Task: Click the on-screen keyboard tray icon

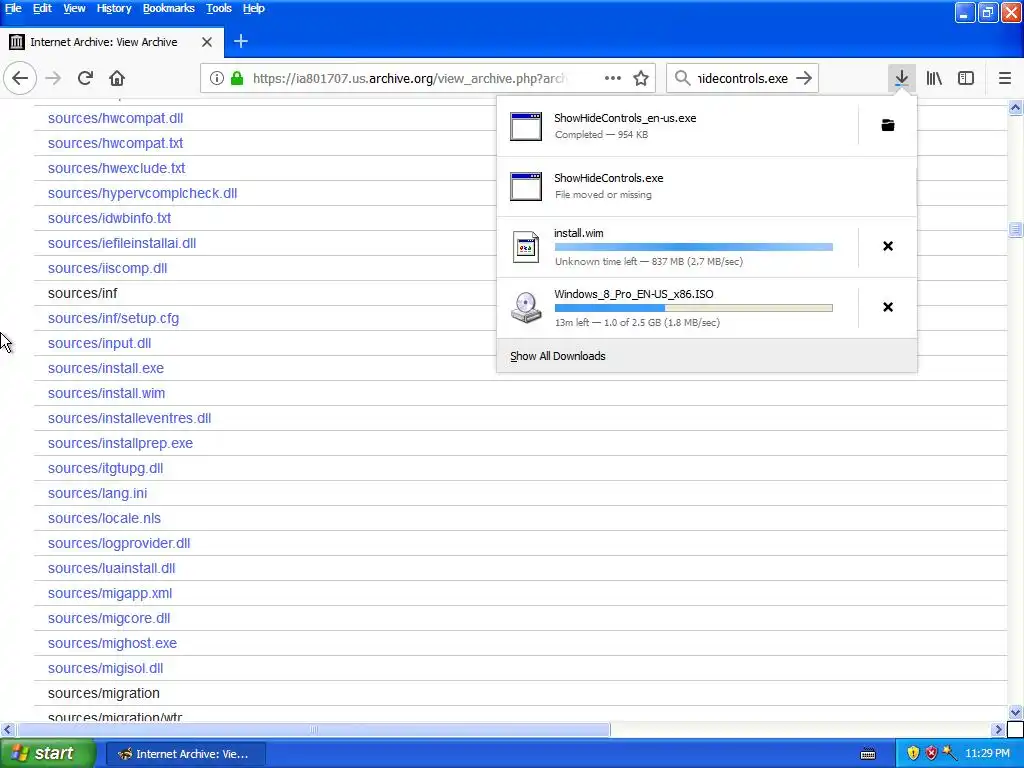Action: [x=868, y=754]
